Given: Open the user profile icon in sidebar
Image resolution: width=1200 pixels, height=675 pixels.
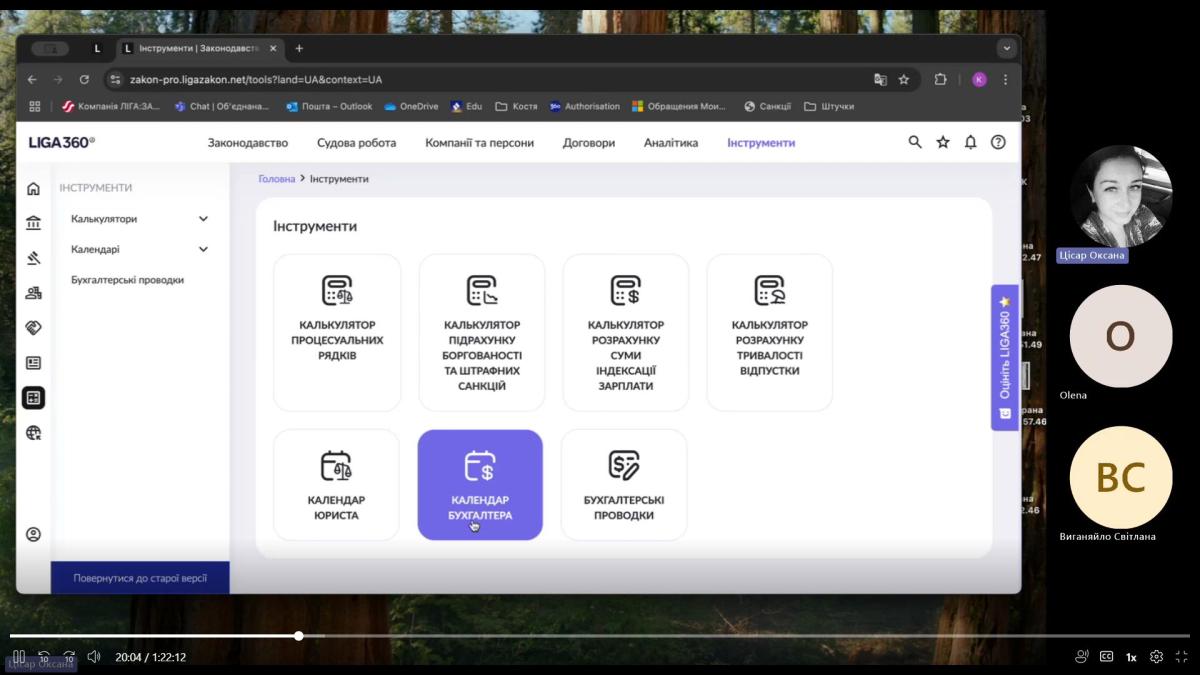Looking at the screenshot, I should coord(33,534).
